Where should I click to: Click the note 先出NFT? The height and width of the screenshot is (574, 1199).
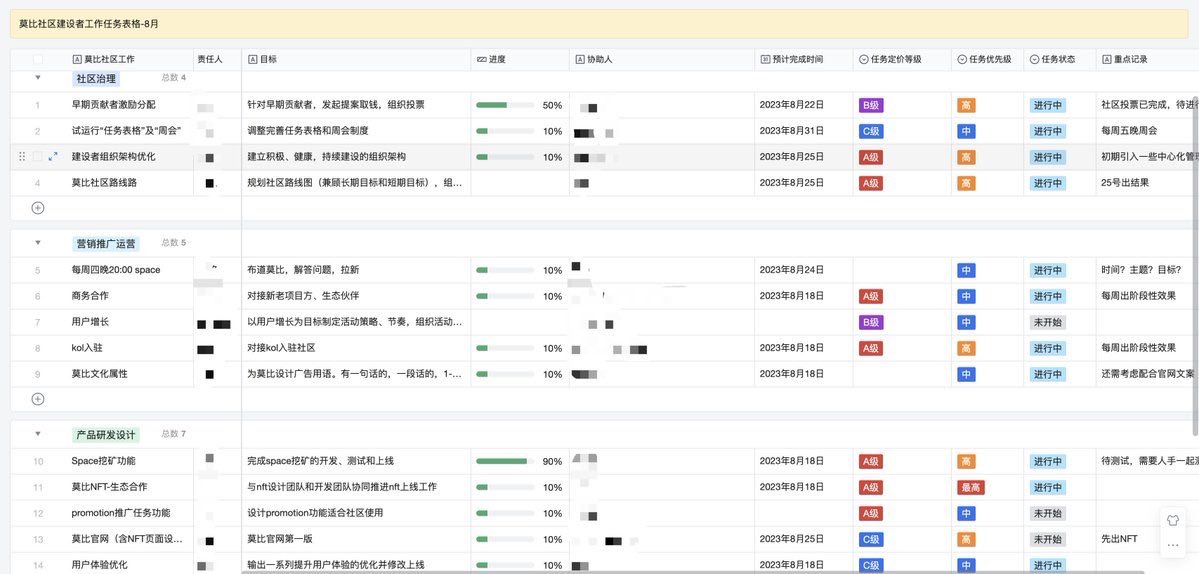click(1119, 539)
